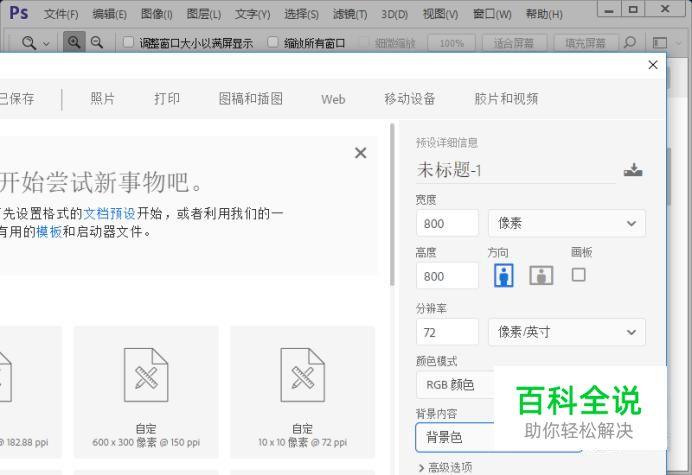The height and width of the screenshot is (475, 692).
Task: Open the 滤镜(T) menu
Action: [x=350, y=14]
